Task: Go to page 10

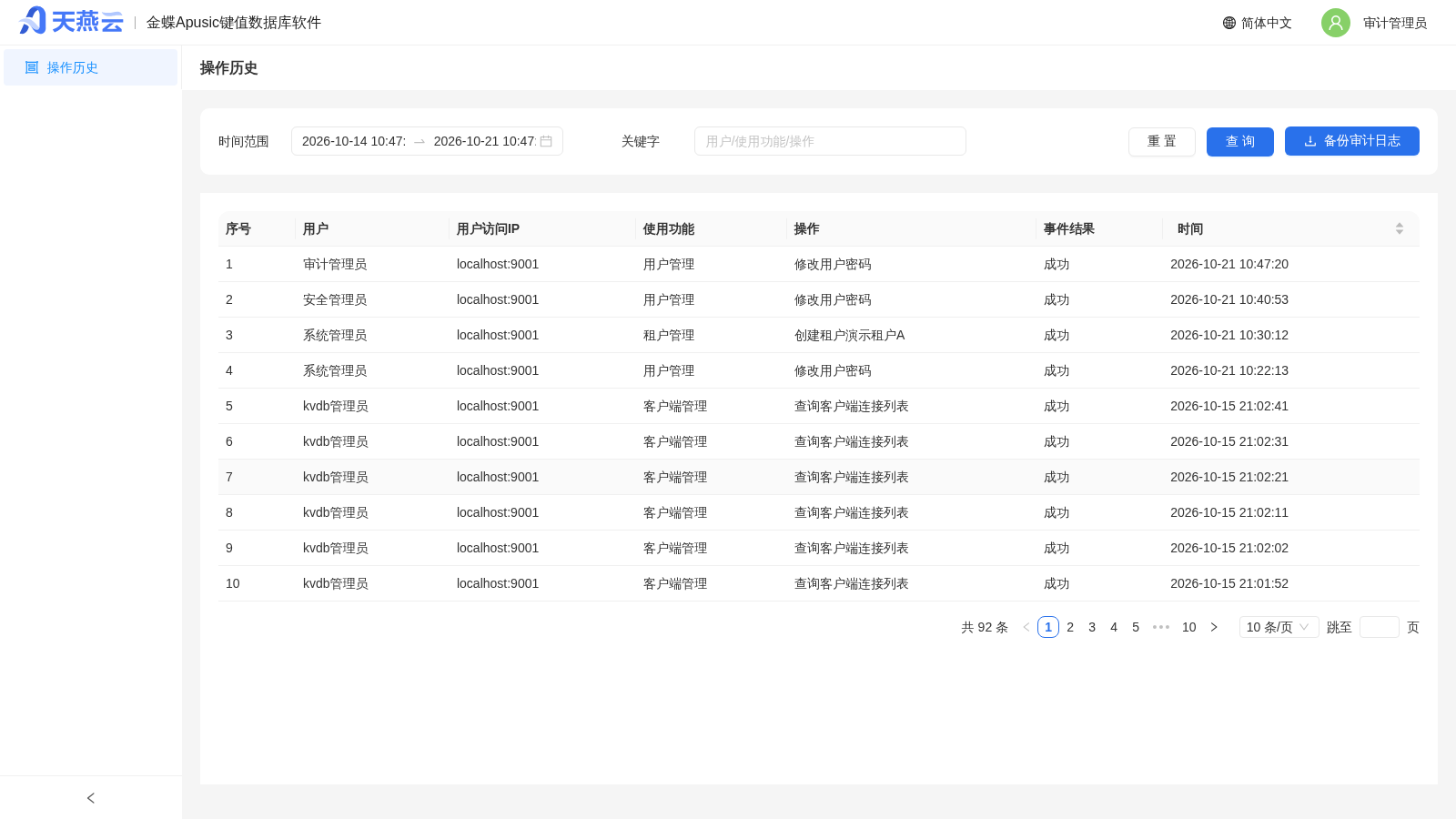Action: [x=1189, y=627]
